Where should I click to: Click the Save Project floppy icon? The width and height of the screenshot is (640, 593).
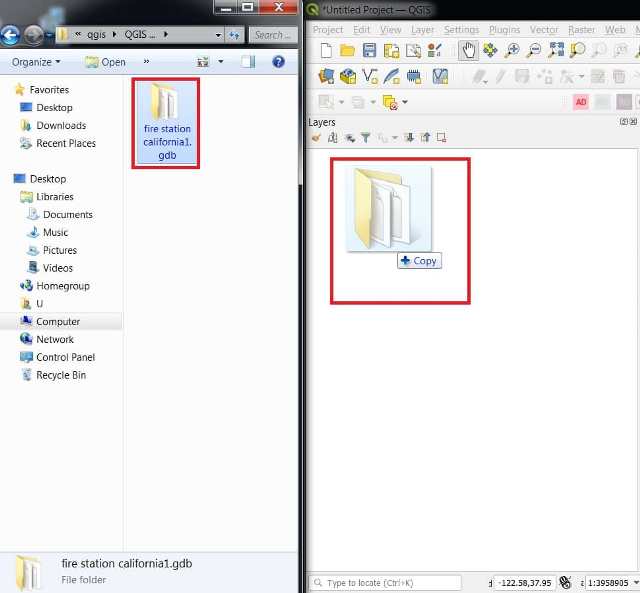coord(369,51)
